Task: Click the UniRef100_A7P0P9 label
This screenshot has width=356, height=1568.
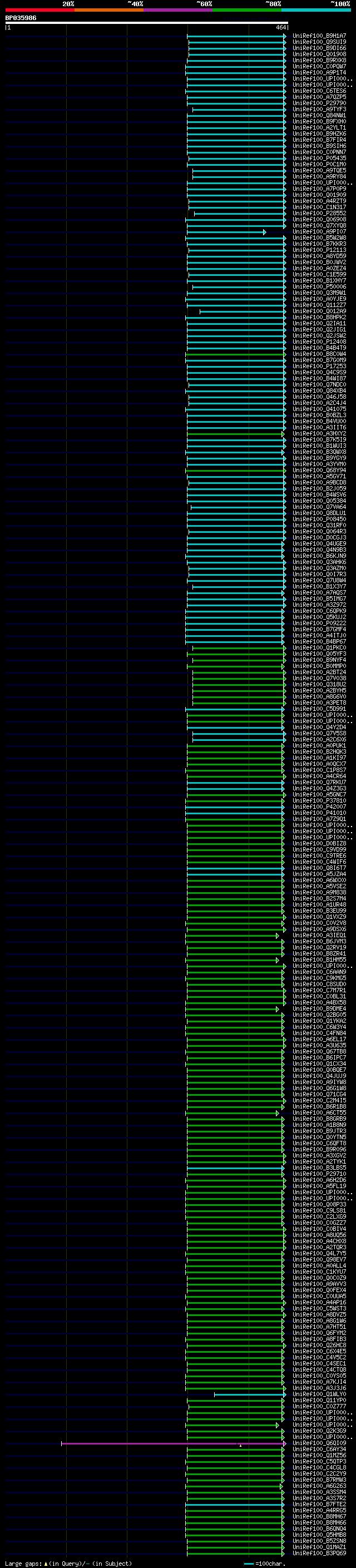Action: tap(319, 189)
